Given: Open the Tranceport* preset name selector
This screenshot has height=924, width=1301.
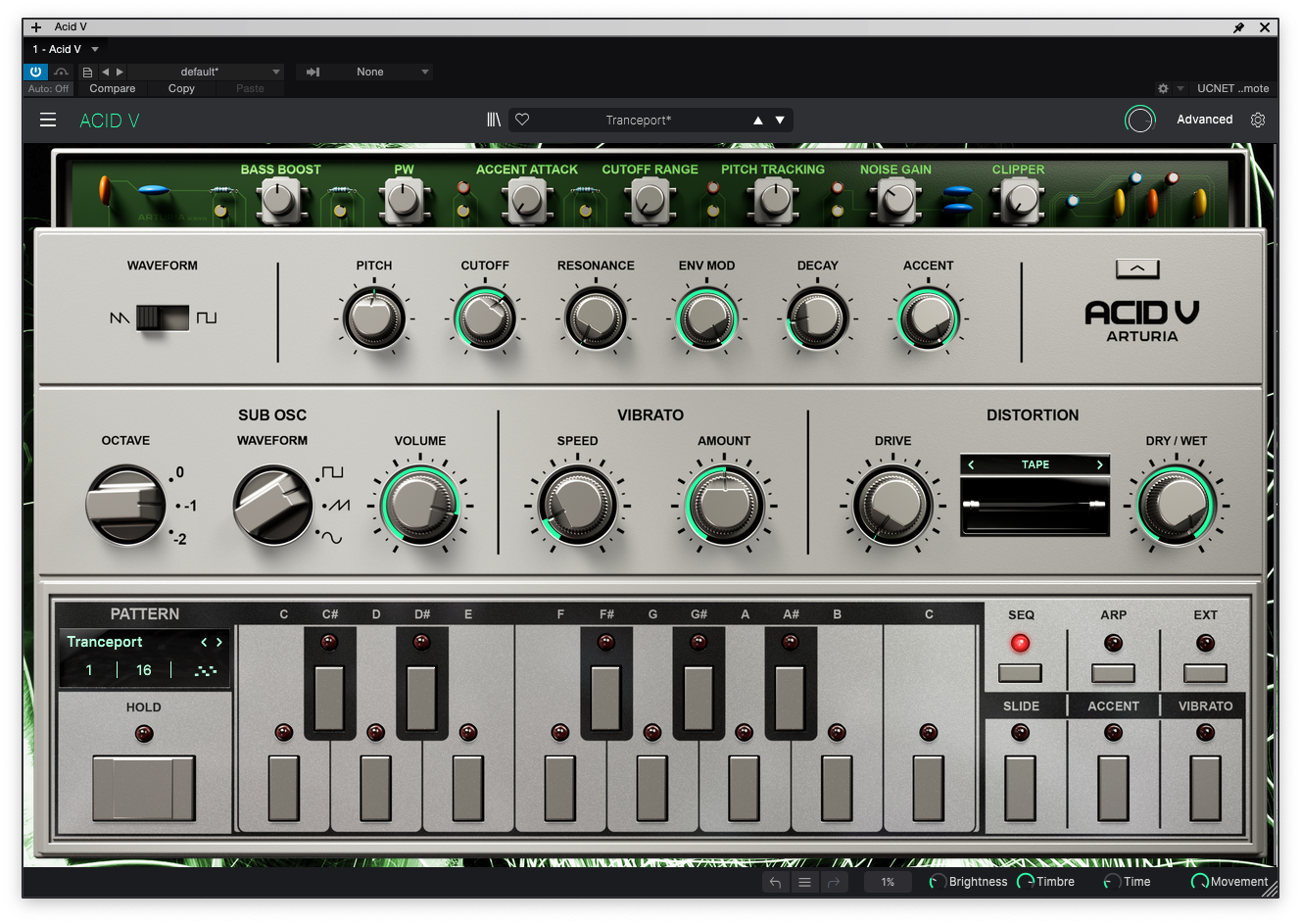Looking at the screenshot, I should click(x=639, y=121).
